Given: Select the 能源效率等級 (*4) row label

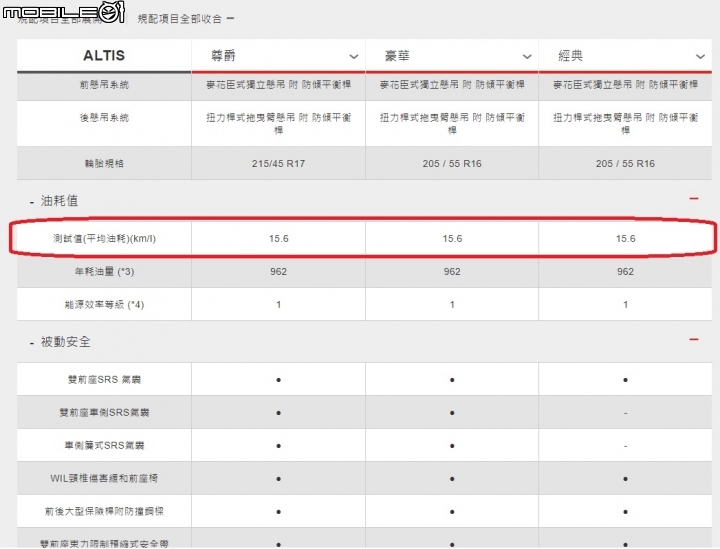Looking at the screenshot, I should point(104,305).
